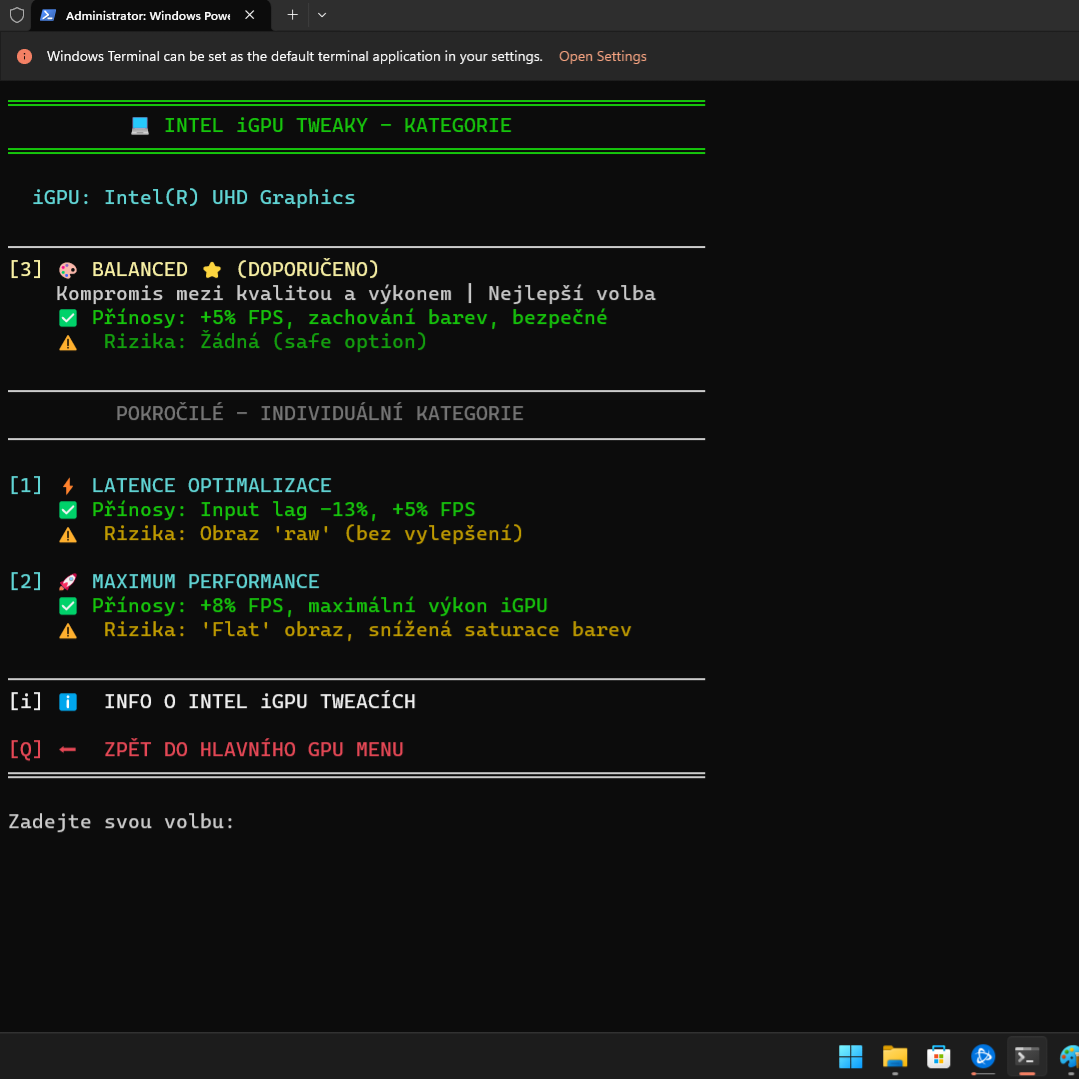
Task: Click the administrator shield icon in title bar
Action: (16, 15)
